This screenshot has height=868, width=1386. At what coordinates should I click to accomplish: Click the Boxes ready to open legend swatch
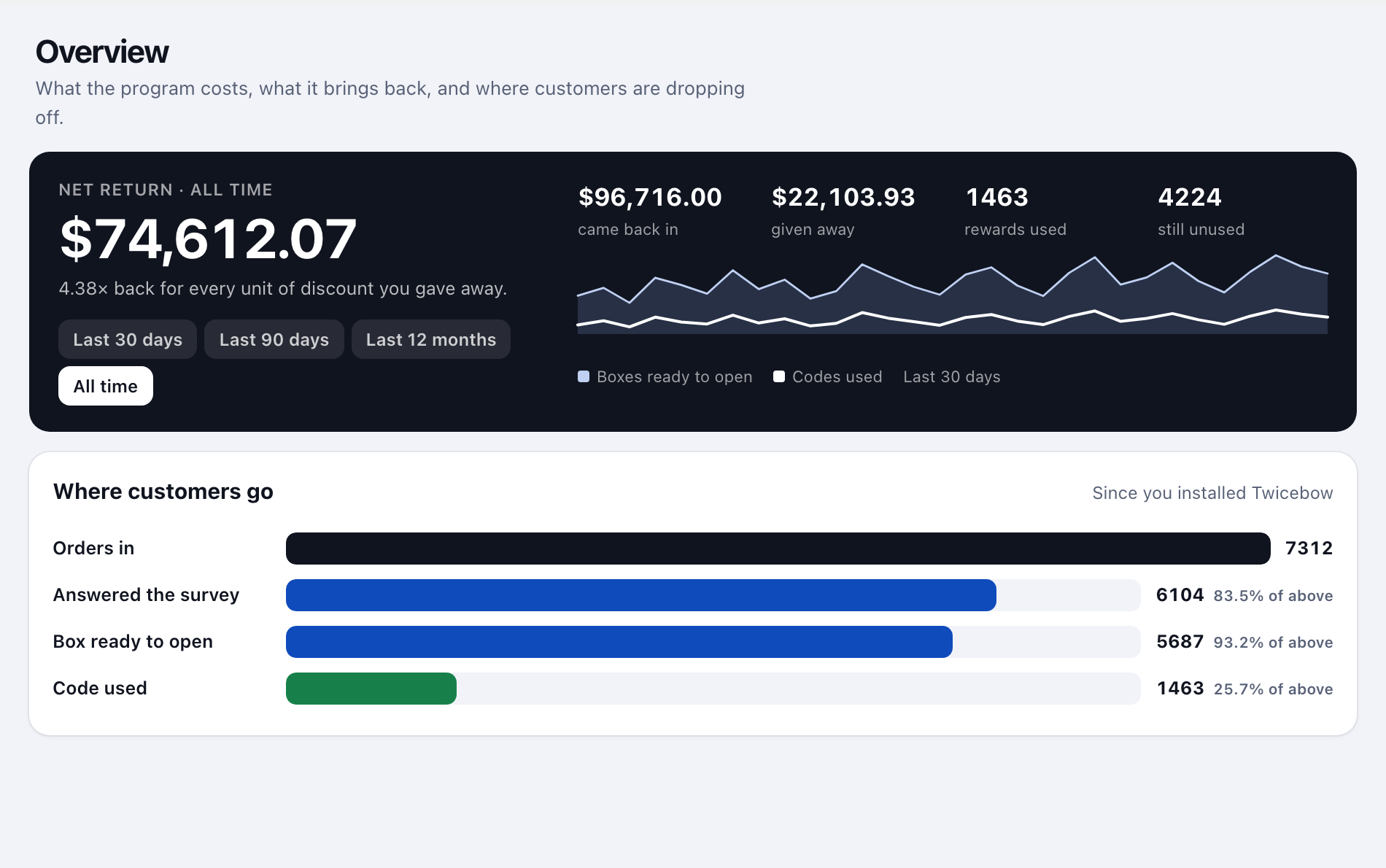click(x=584, y=376)
